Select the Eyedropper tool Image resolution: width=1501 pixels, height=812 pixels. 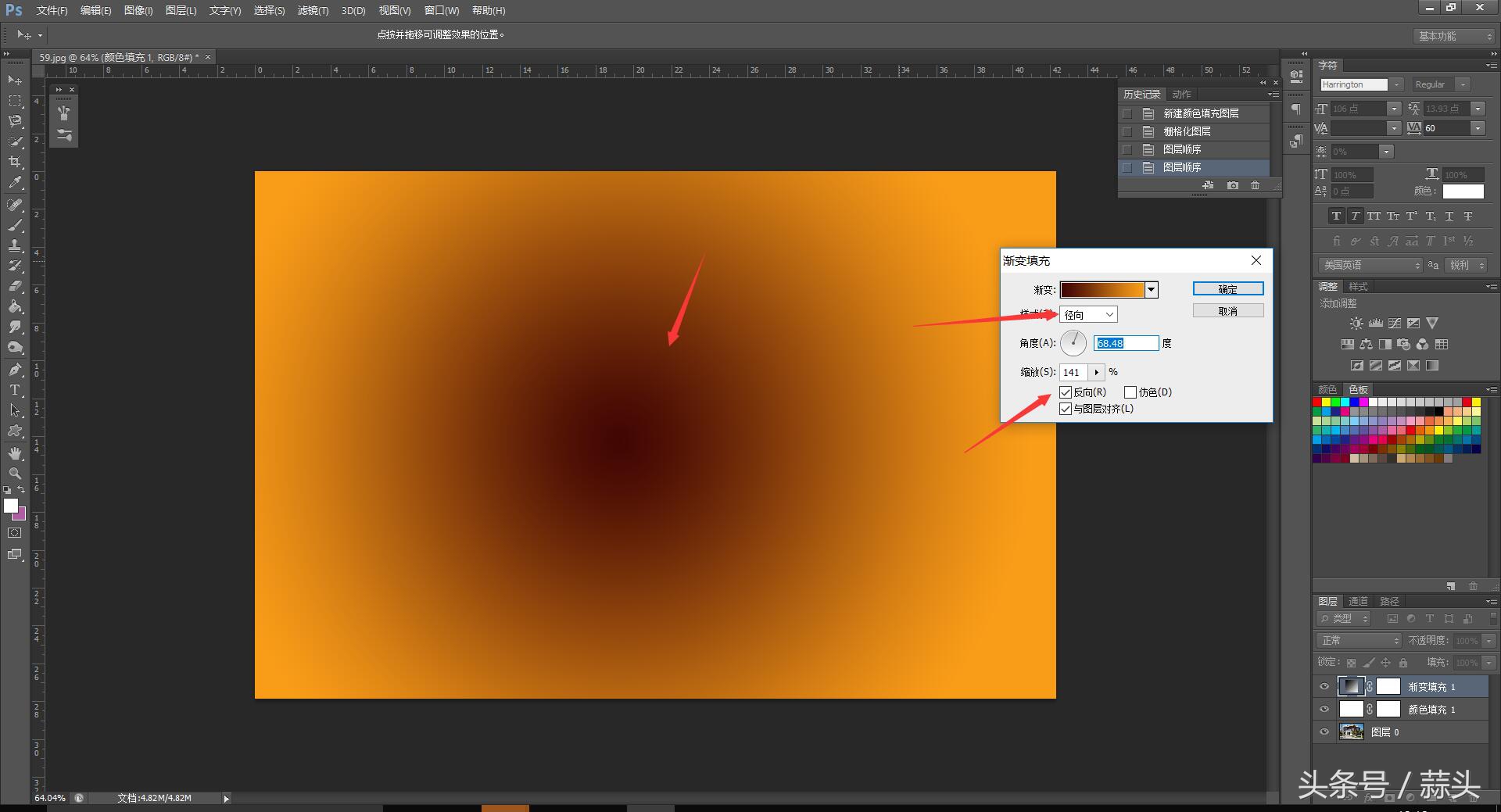[15, 183]
